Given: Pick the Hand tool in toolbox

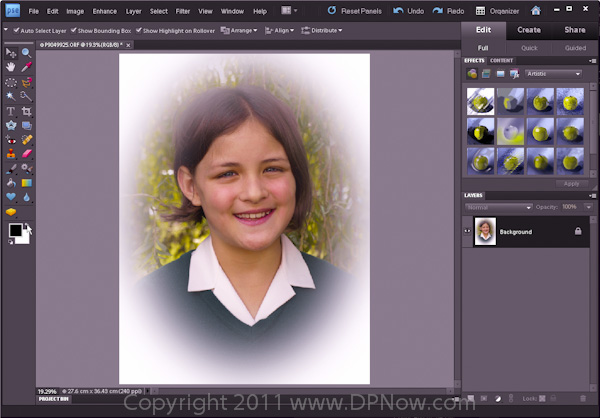Looking at the screenshot, I should (x=11, y=67).
